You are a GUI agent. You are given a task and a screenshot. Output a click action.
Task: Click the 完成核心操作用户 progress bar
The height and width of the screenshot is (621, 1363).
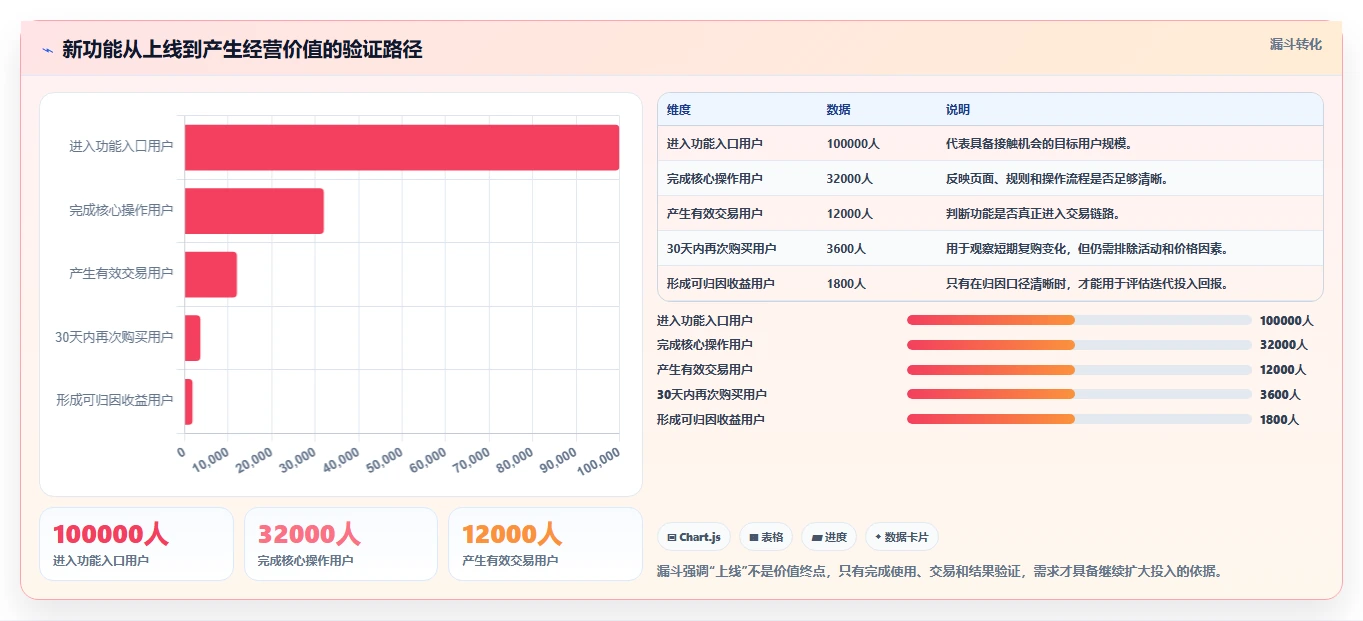click(1079, 345)
